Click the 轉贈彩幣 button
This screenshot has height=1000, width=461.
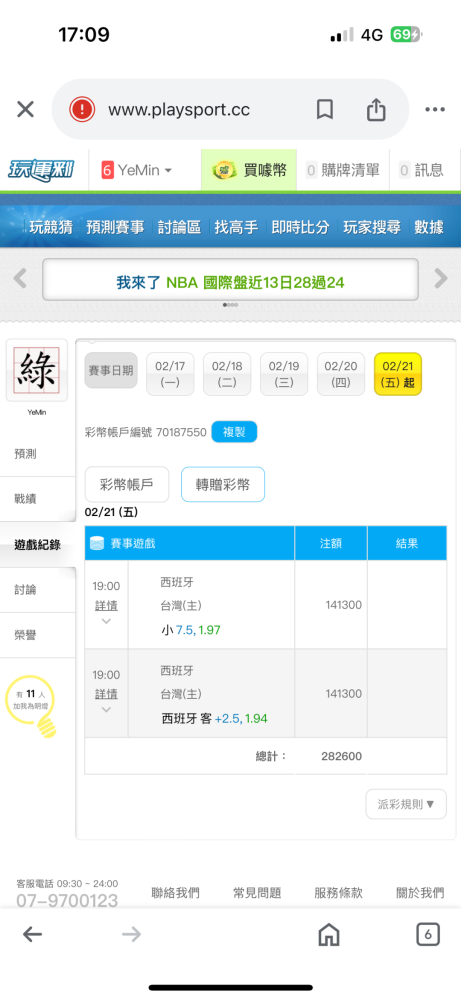tap(223, 485)
